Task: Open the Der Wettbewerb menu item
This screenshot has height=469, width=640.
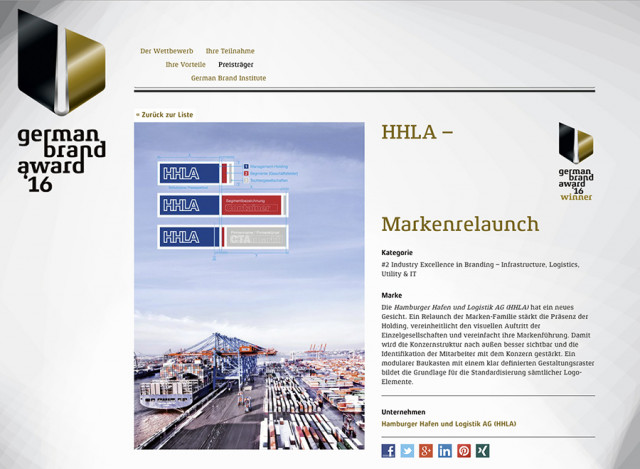Action: coord(167,51)
